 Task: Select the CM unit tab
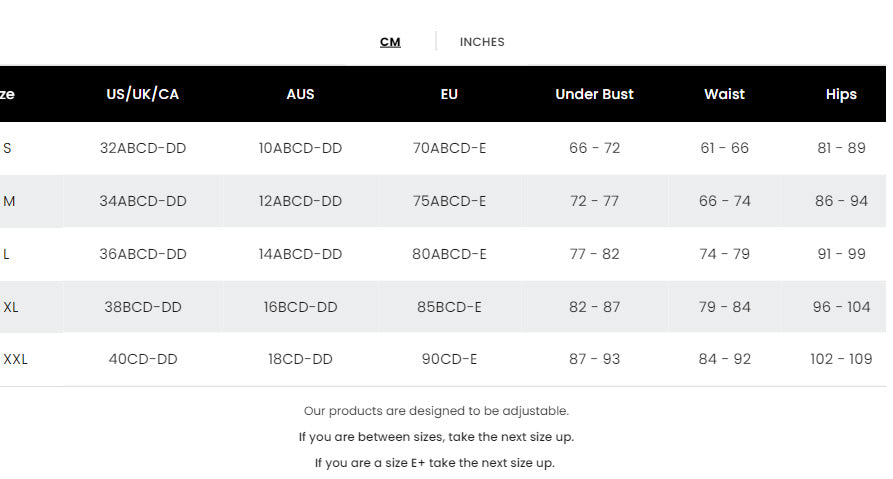(390, 42)
